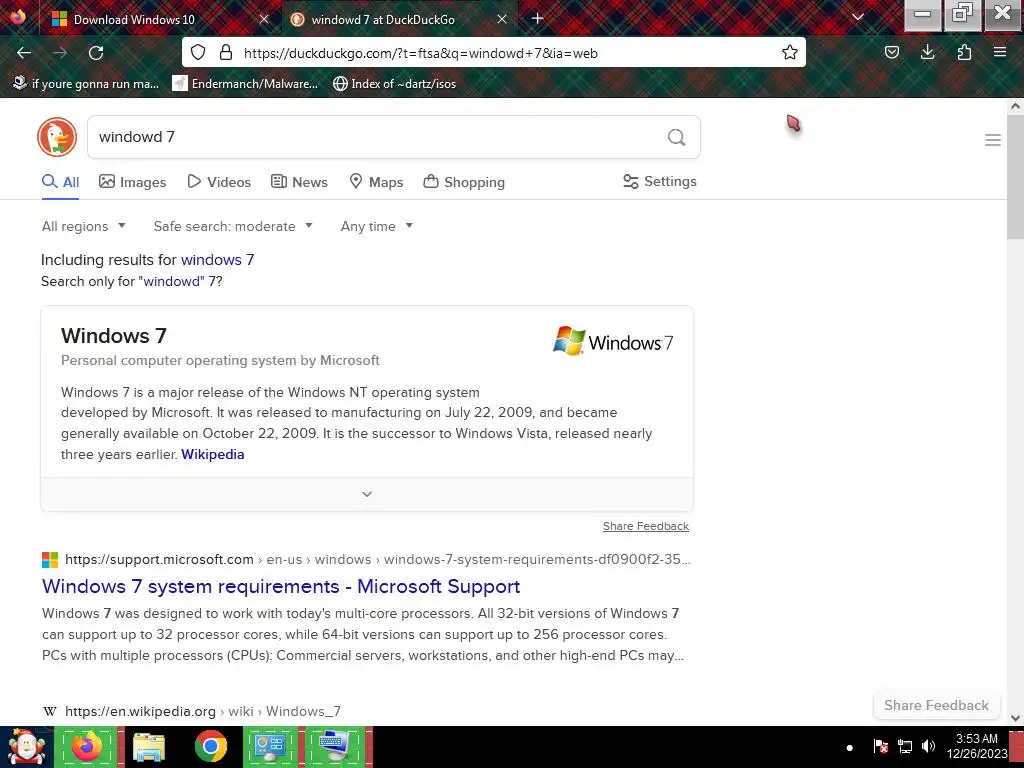
Task: Open bookmark 'if youre gonna run ma...'
Action: (86, 84)
